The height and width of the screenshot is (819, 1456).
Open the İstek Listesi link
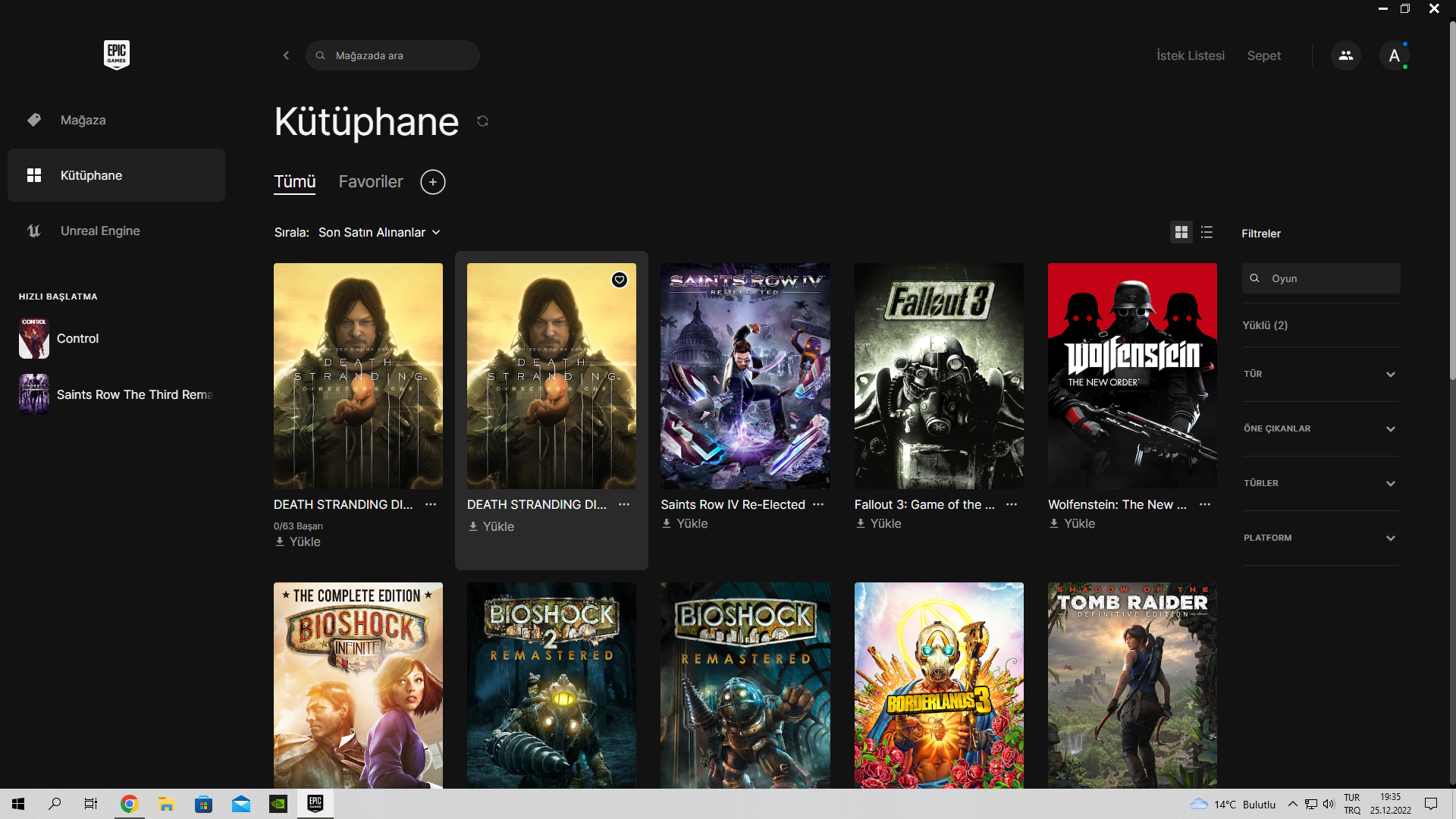[x=1190, y=55]
